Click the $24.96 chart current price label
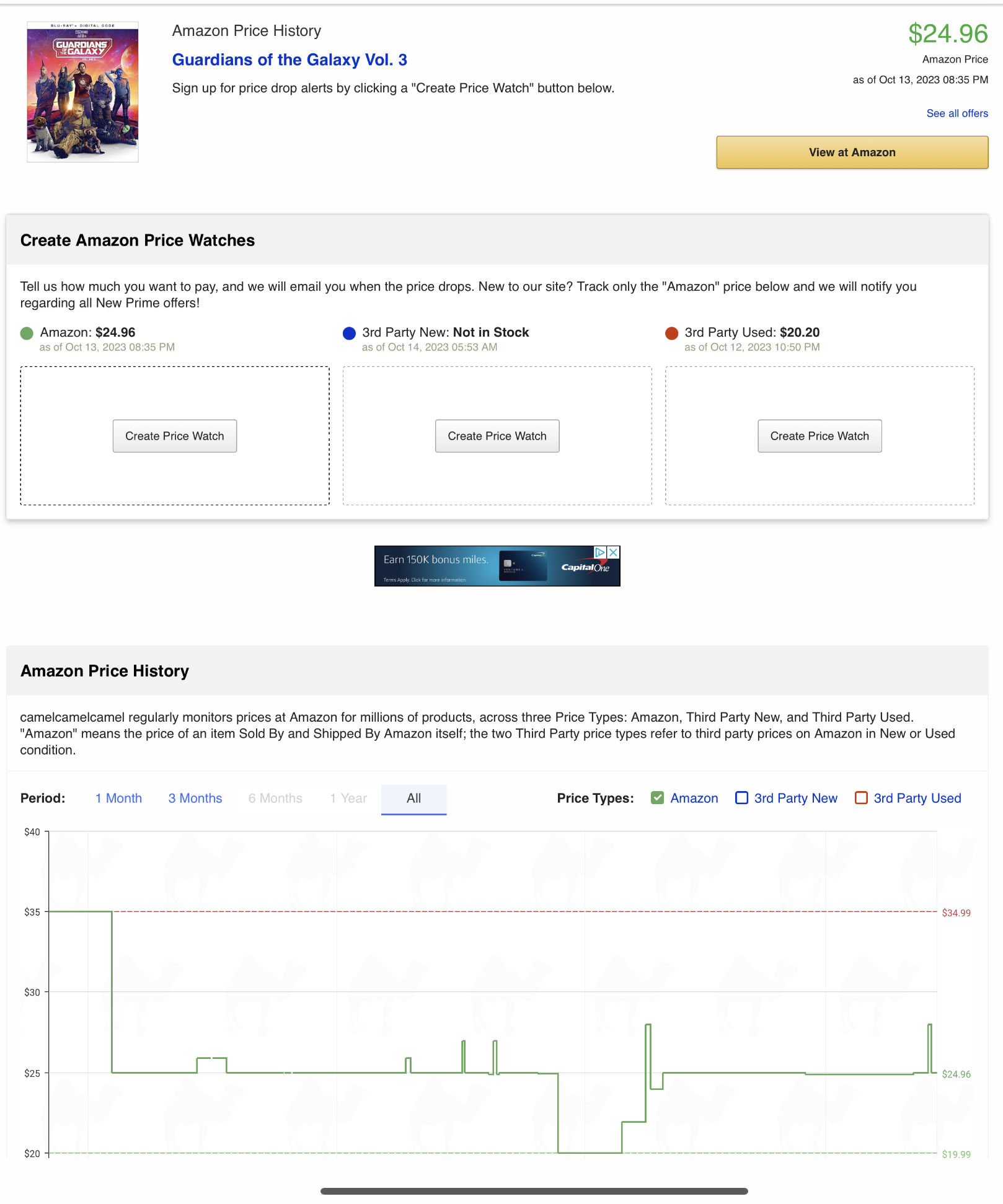The width and height of the screenshot is (1003, 1204). (x=956, y=1074)
